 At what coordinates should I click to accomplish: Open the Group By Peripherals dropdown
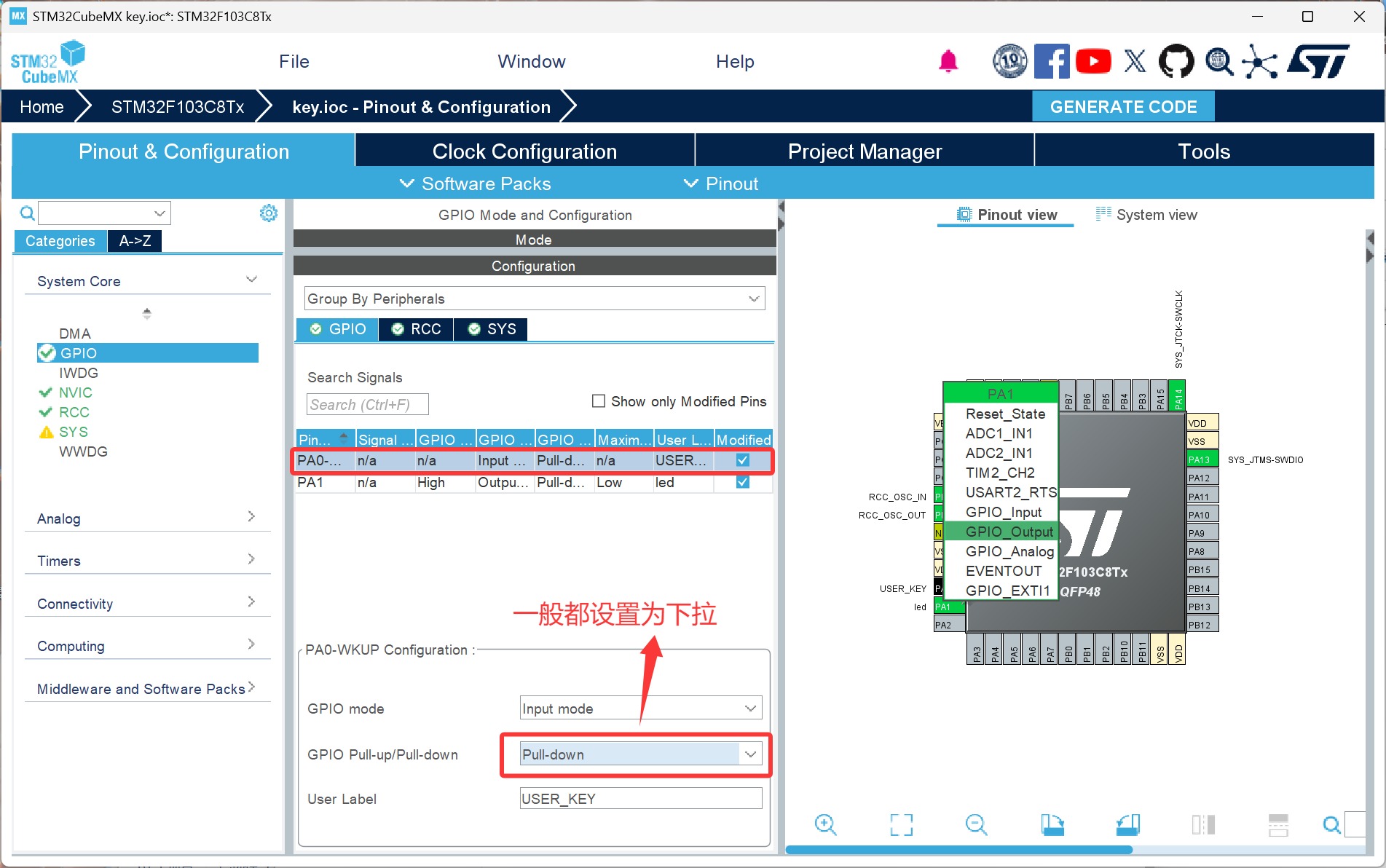(x=535, y=299)
